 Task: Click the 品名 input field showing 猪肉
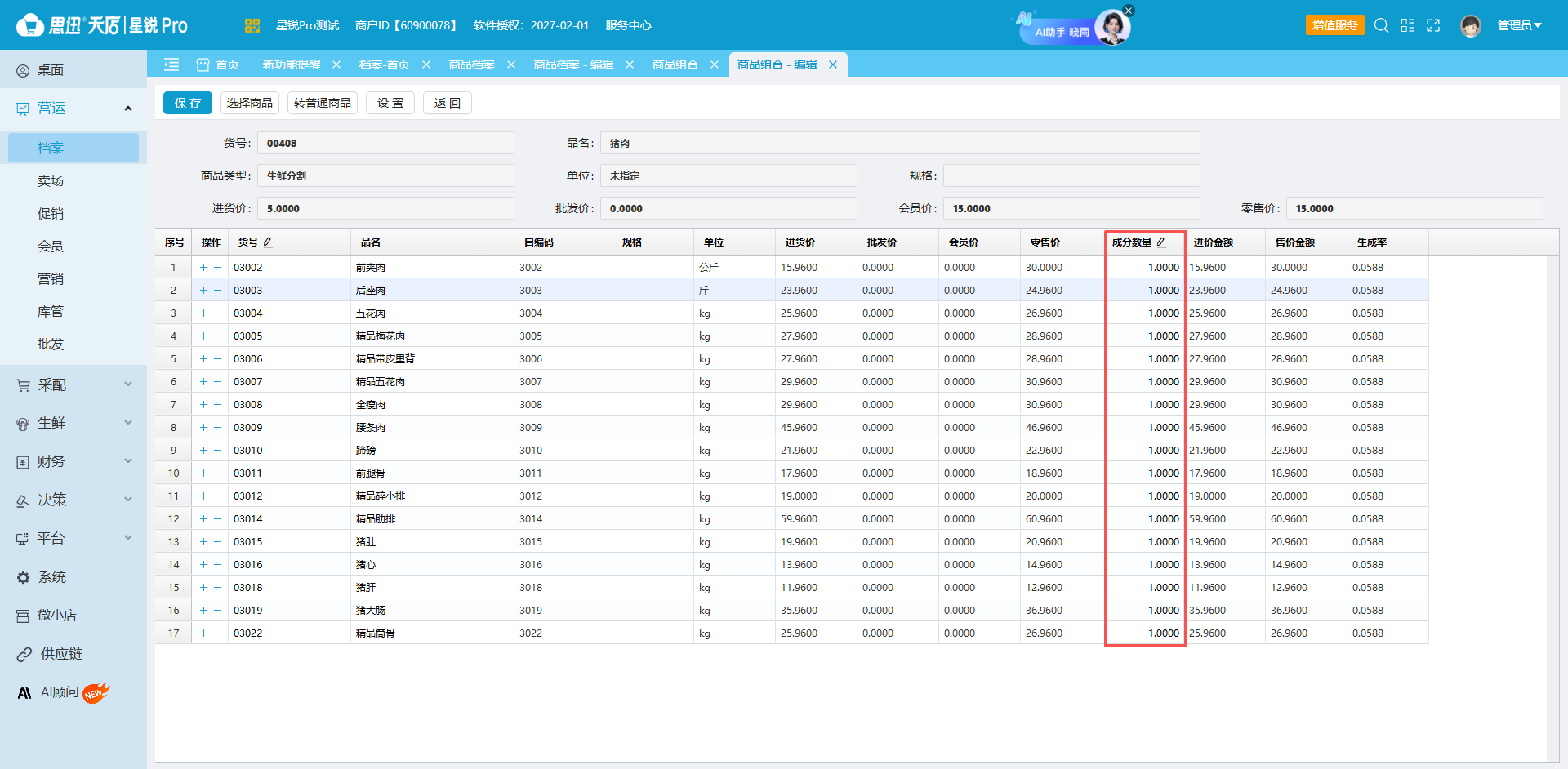[900, 143]
